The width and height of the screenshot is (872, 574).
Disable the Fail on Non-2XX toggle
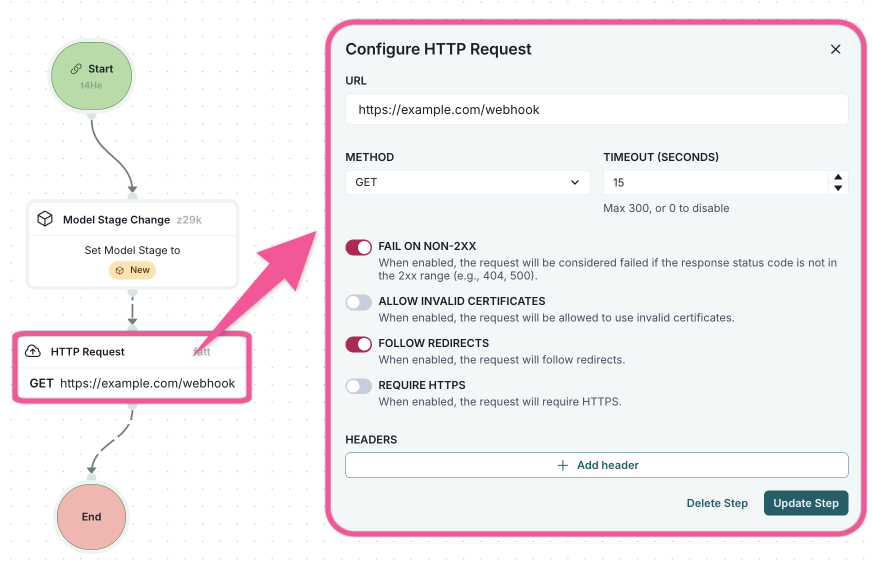(358, 247)
